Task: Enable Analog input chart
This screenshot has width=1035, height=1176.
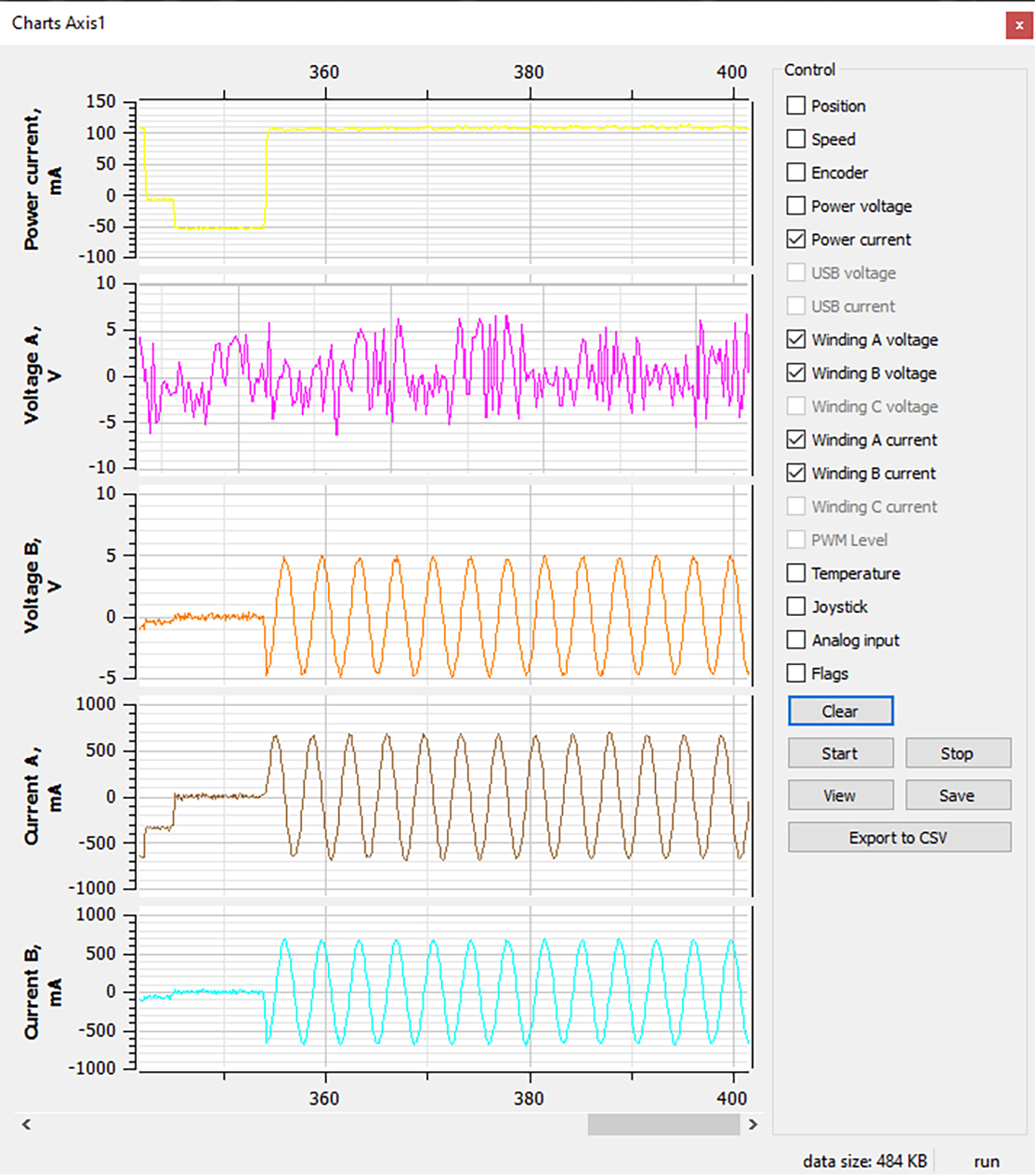Action: pos(796,641)
